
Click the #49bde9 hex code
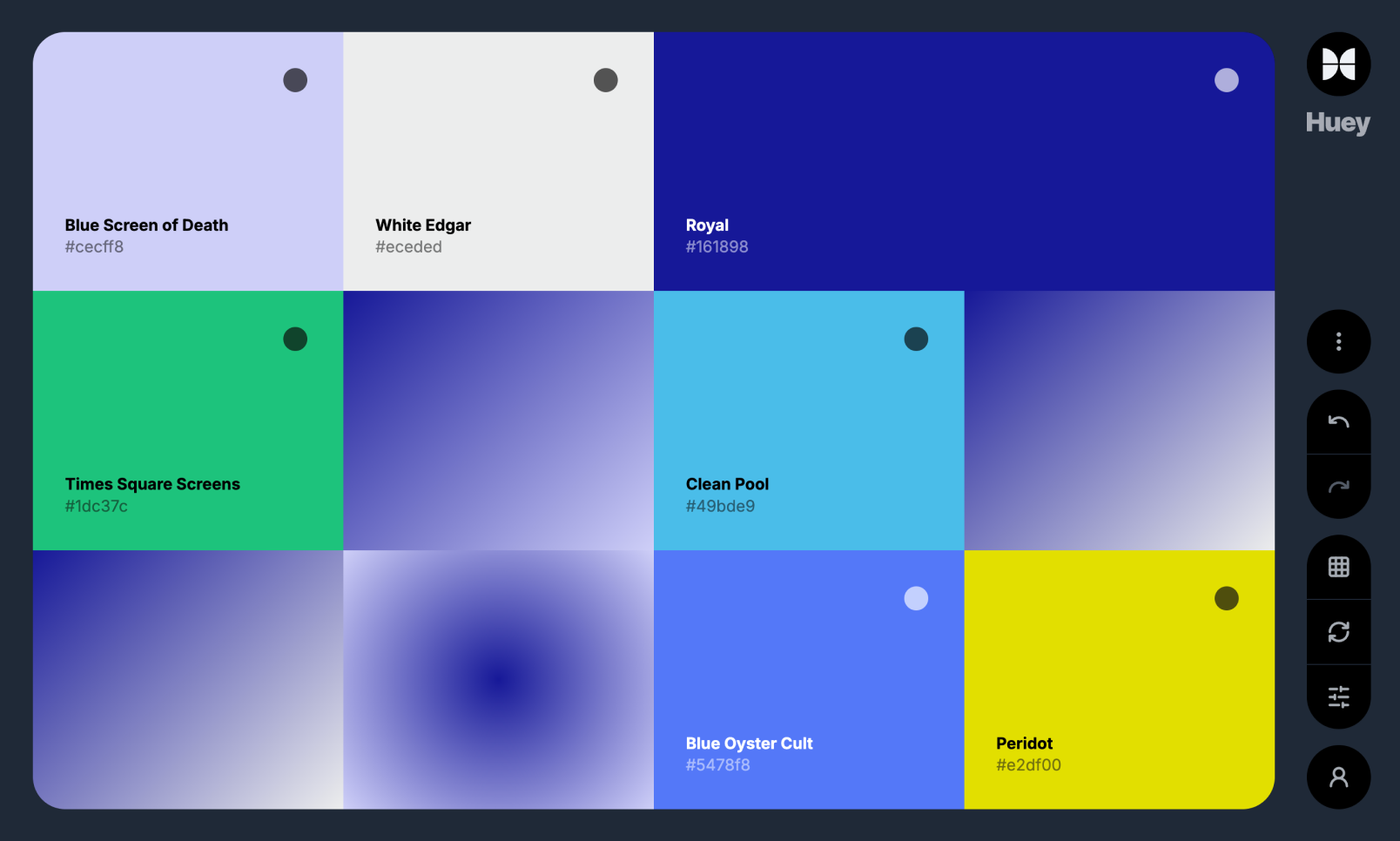[x=720, y=506]
